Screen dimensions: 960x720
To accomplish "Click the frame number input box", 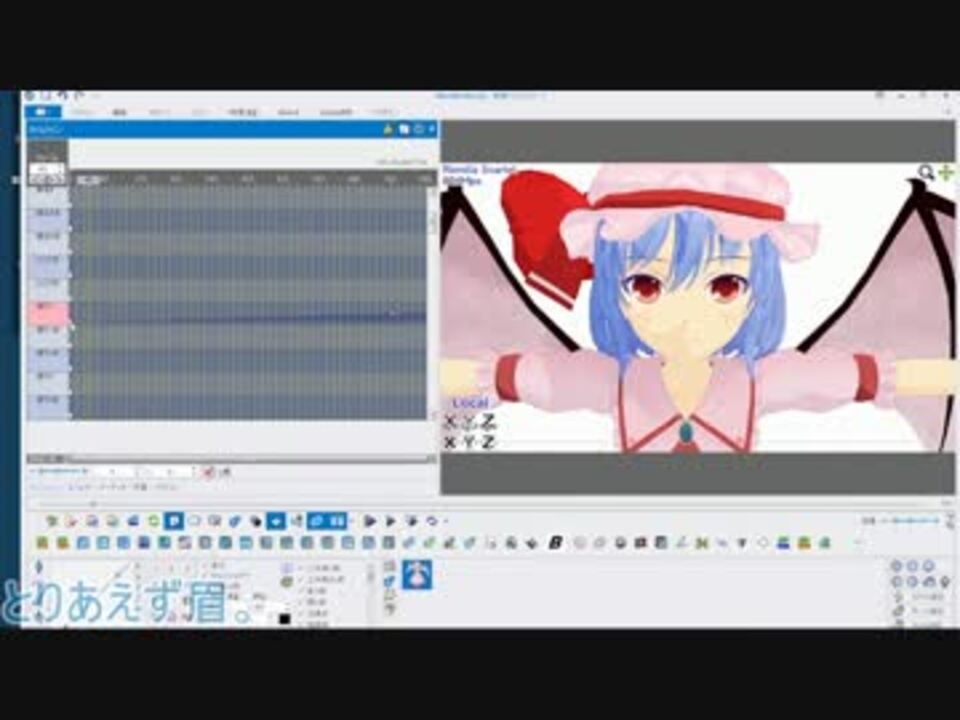I will (48, 168).
